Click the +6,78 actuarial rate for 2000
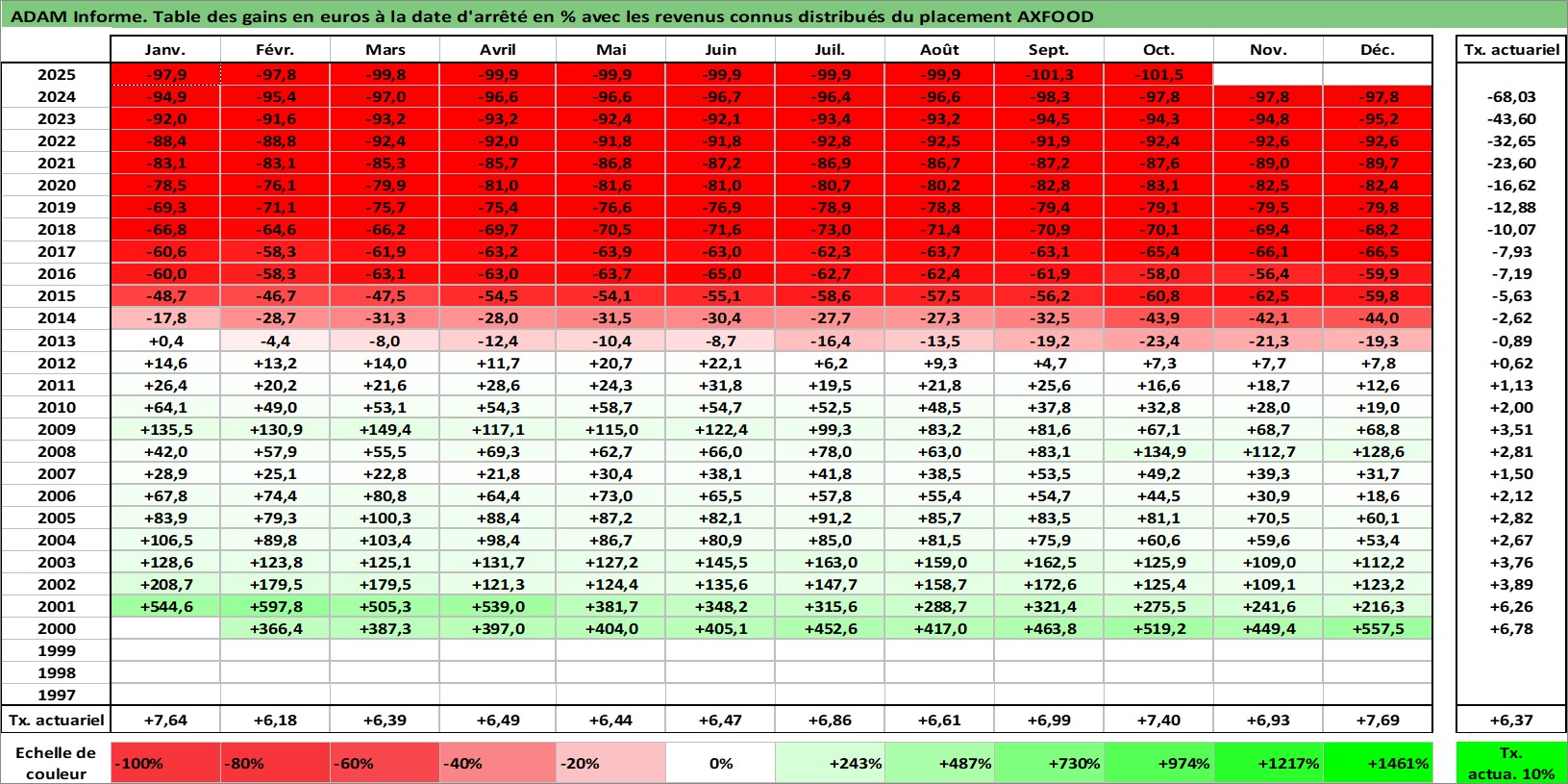The width and height of the screenshot is (1568, 784). tap(1511, 628)
